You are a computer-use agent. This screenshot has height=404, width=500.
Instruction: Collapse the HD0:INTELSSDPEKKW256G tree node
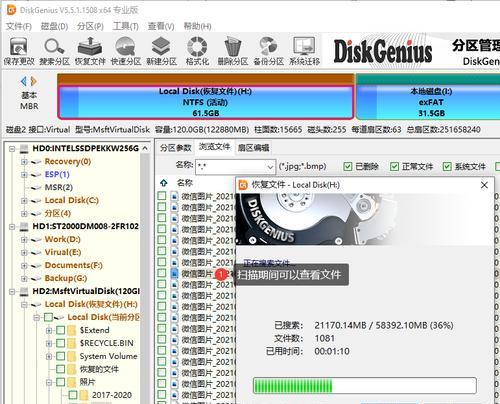click(12, 149)
